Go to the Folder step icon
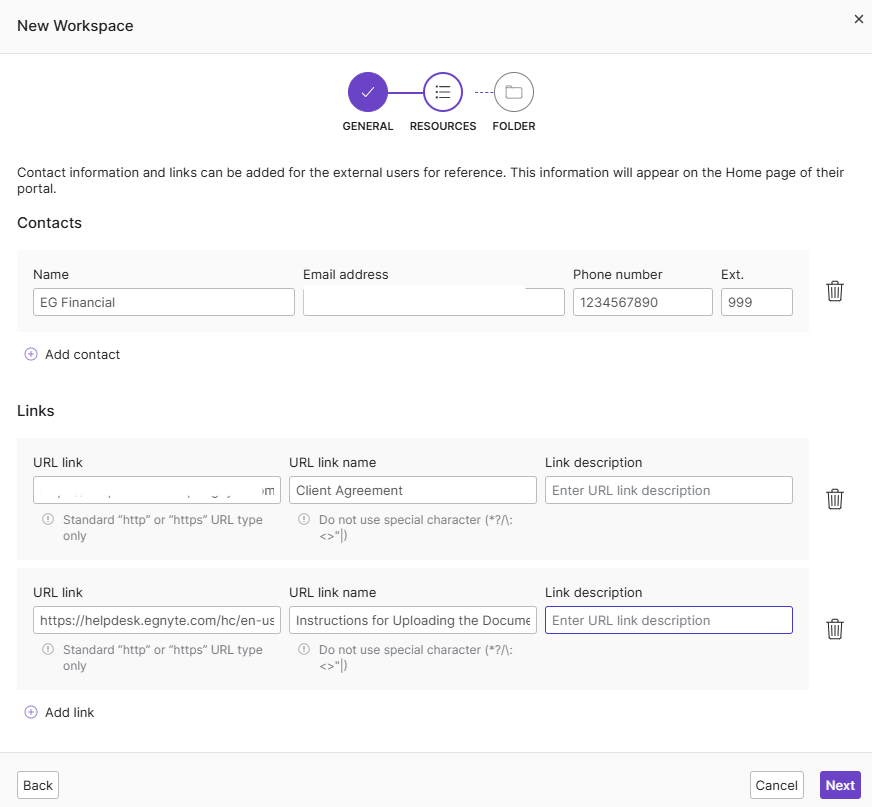The image size is (872, 807). click(x=513, y=92)
